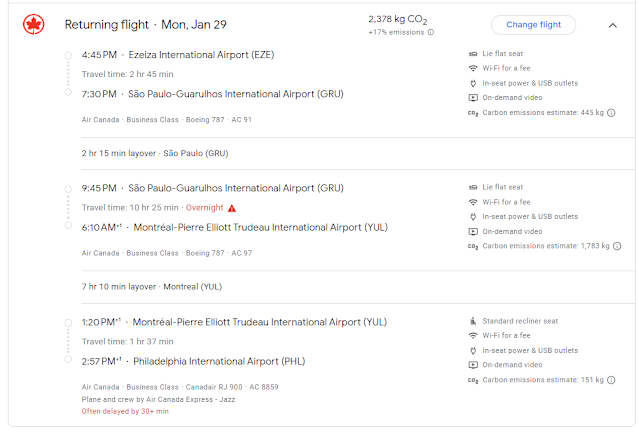Click the Overnight red warning triangle icon
This screenshot has height=432, width=639.
click(x=232, y=208)
